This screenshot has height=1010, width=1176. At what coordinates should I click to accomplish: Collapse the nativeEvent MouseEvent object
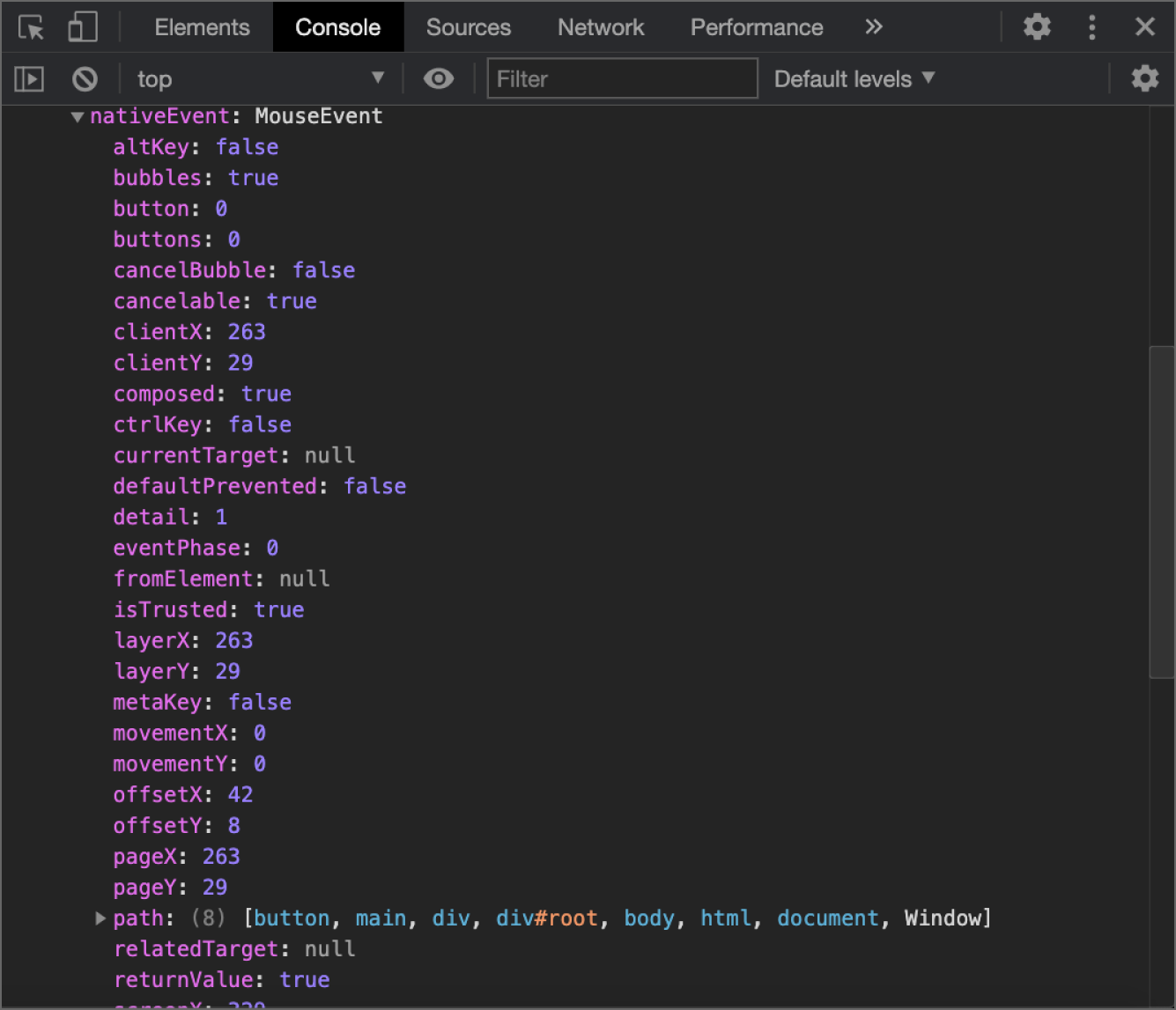tap(78, 115)
